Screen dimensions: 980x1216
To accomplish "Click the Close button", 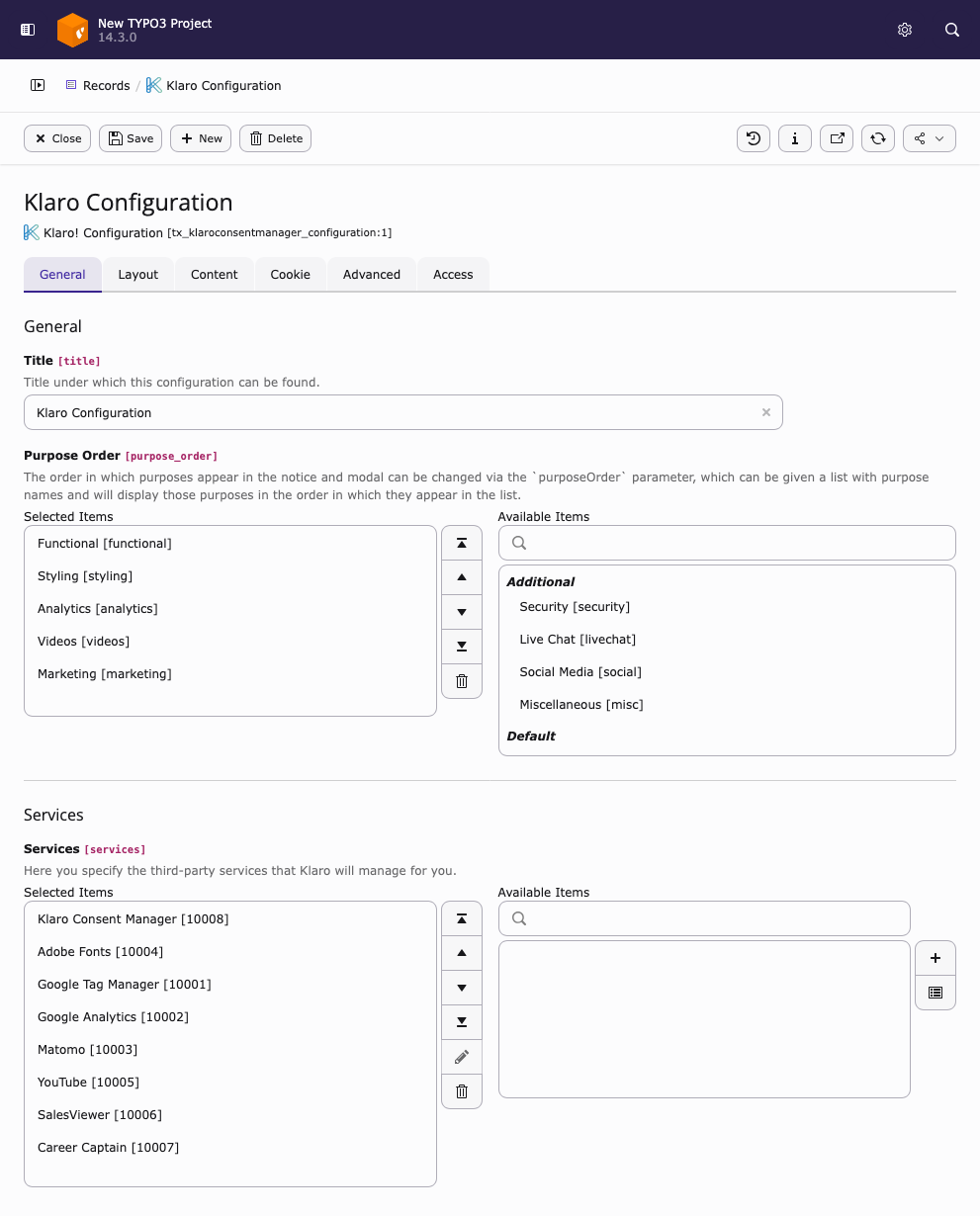I will (x=57, y=138).
